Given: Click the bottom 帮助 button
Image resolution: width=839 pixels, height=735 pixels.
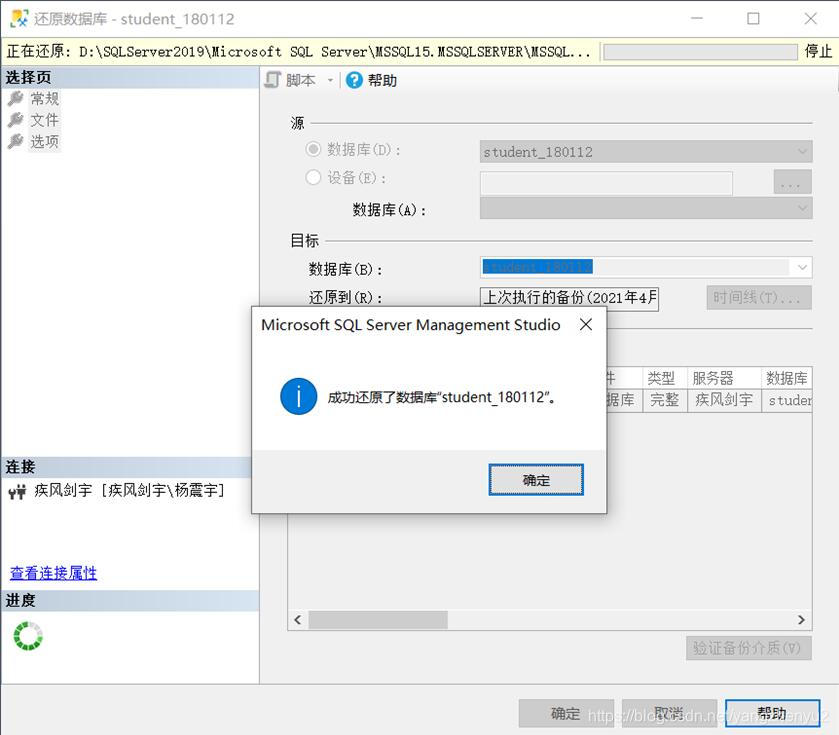Looking at the screenshot, I should tap(772, 713).
